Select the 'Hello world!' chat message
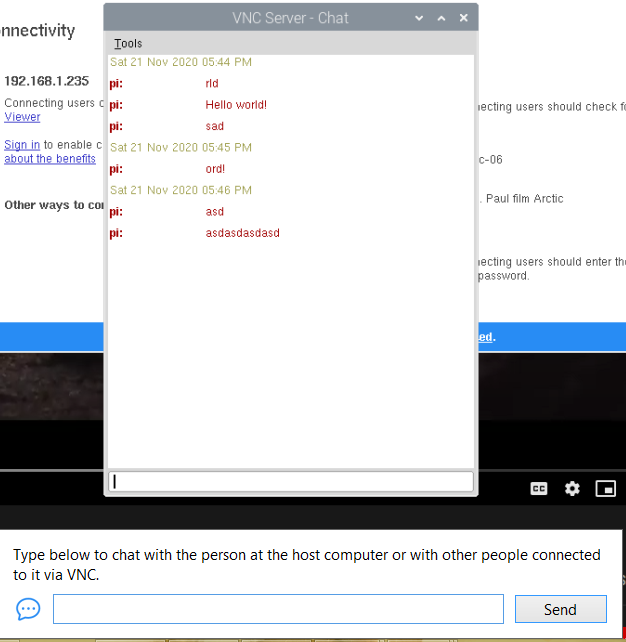The width and height of the screenshot is (626, 642). pyautogui.click(x=236, y=105)
